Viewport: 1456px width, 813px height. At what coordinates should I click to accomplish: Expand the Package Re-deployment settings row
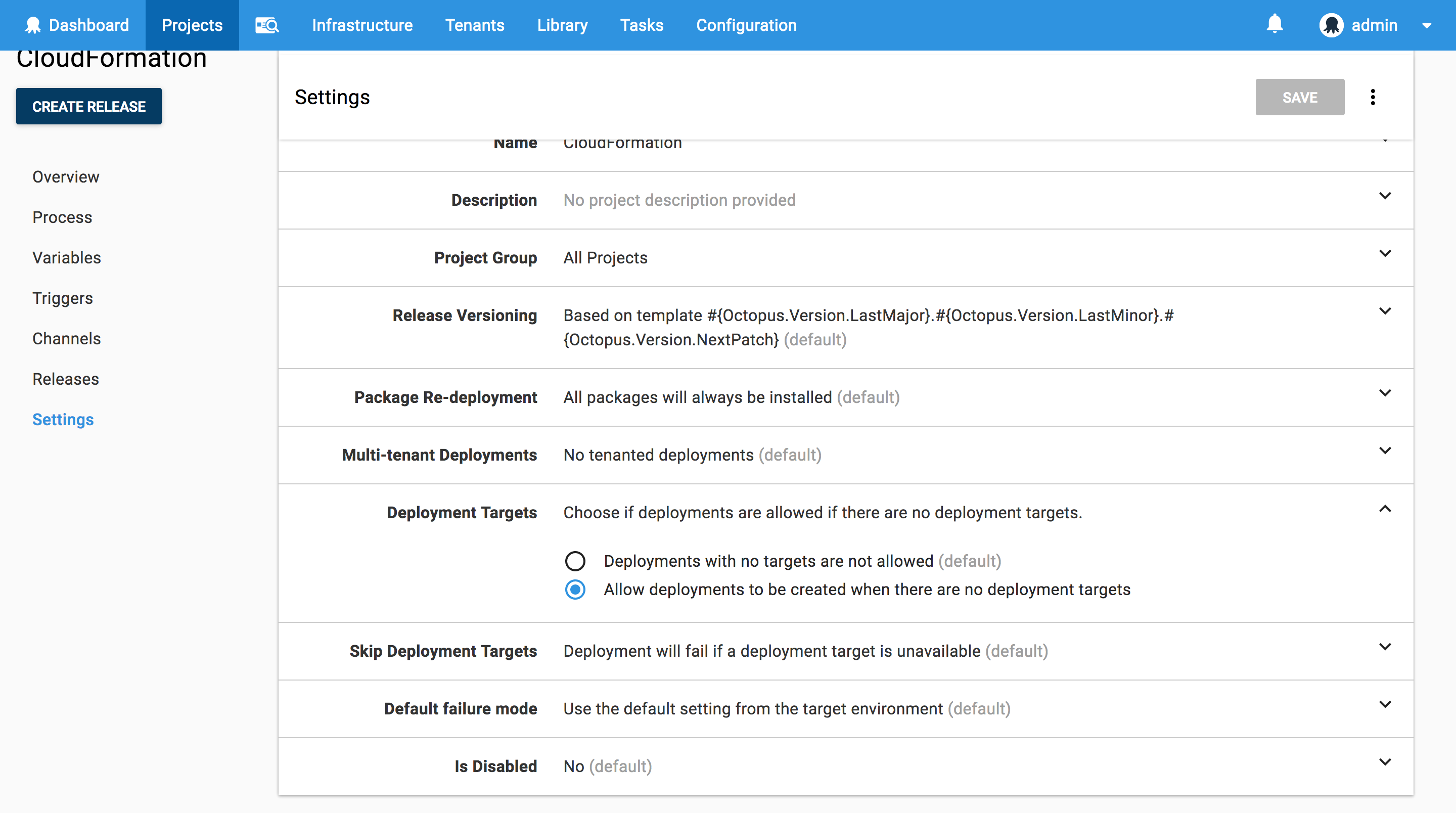(1385, 392)
